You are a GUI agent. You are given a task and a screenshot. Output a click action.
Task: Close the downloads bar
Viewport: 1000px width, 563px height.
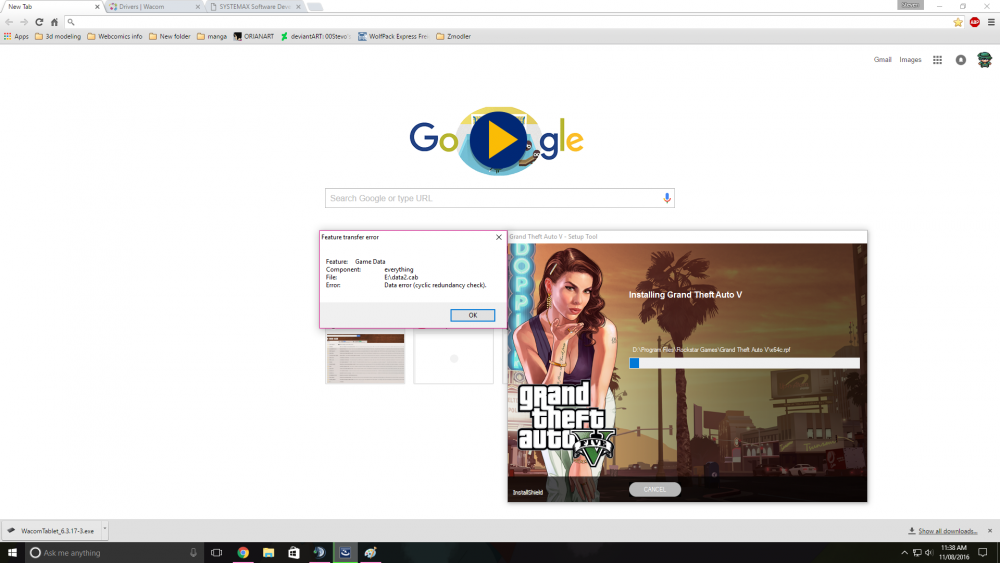990,530
